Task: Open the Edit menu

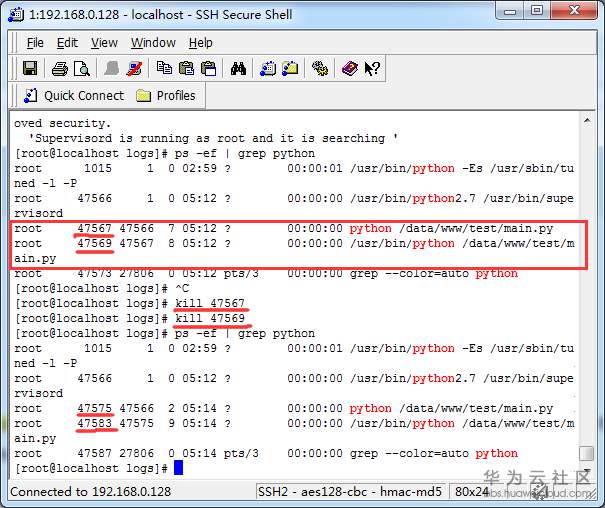Action: (67, 43)
